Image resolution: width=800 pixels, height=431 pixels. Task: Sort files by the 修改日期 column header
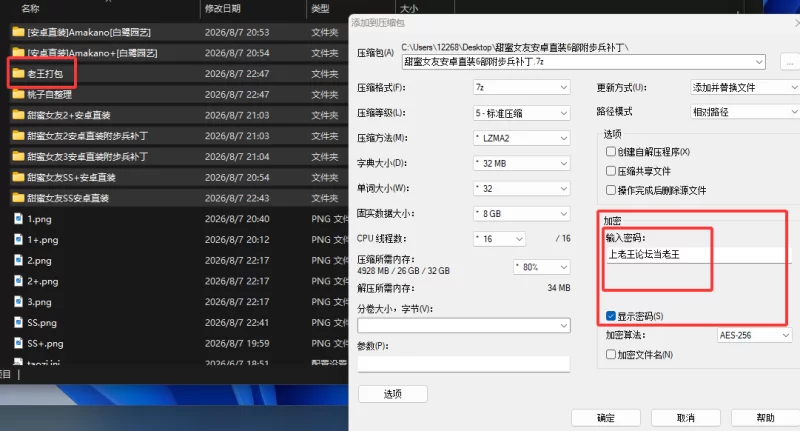pos(222,9)
